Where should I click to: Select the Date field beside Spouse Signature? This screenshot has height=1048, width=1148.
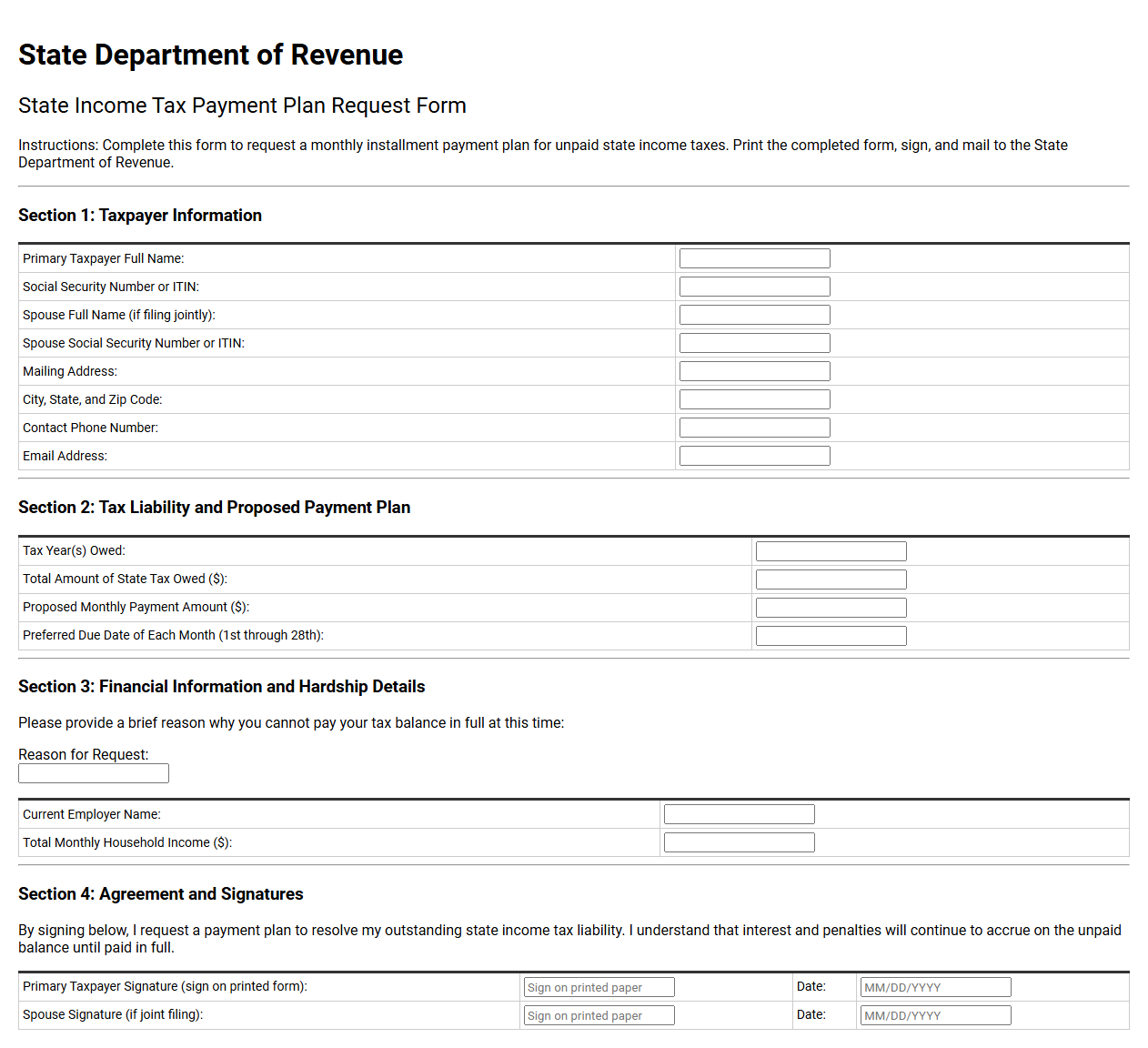click(936, 1015)
